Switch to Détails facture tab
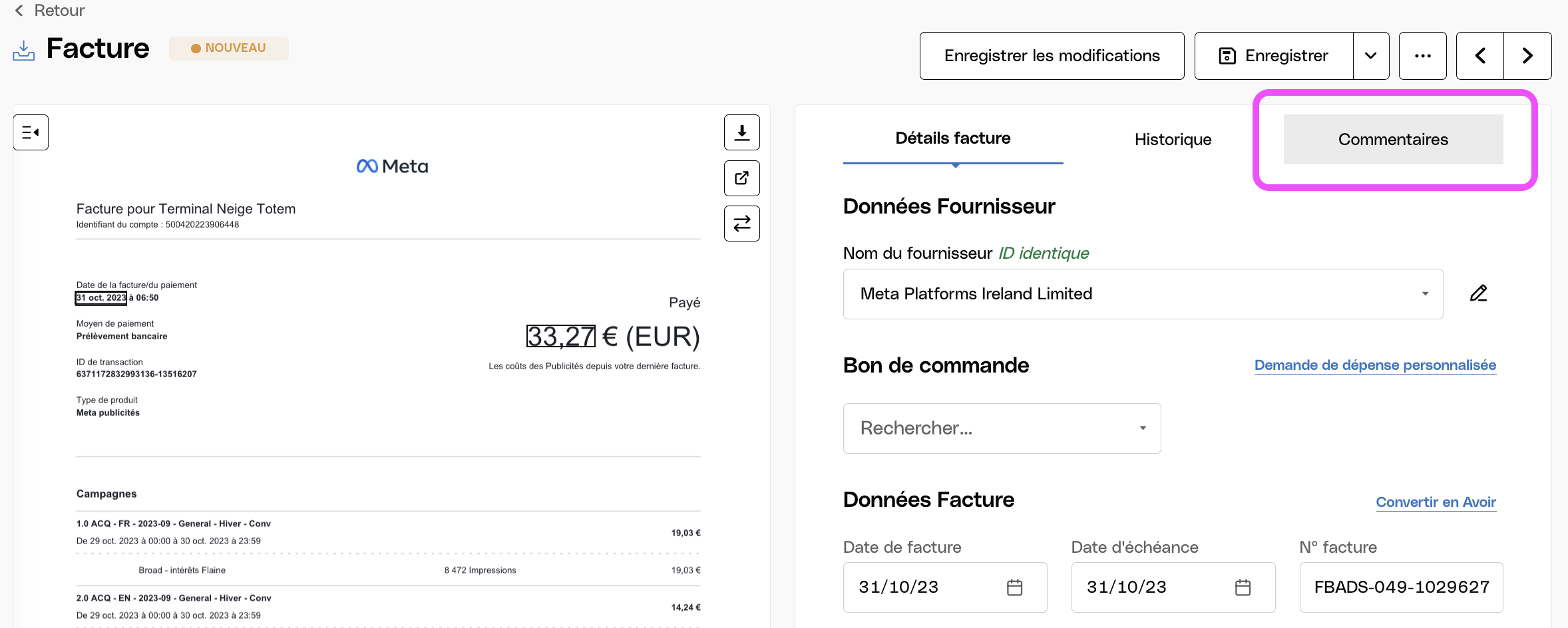 pos(953,138)
